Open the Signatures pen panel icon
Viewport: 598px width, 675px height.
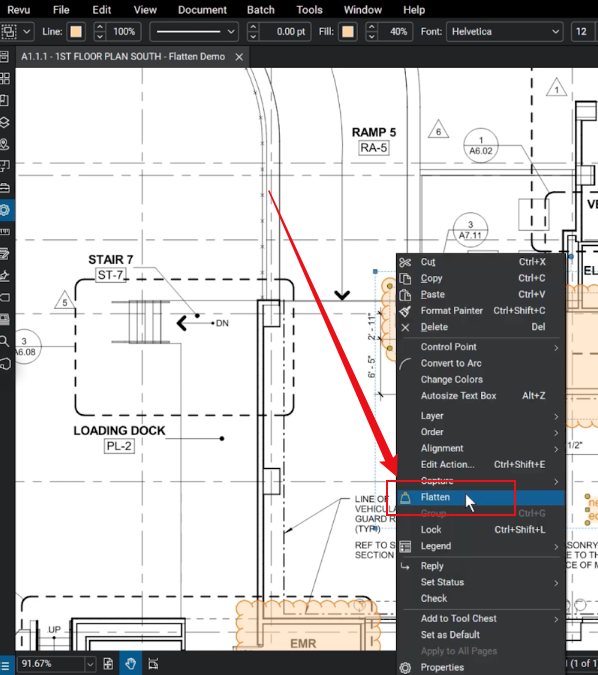pos(4,276)
